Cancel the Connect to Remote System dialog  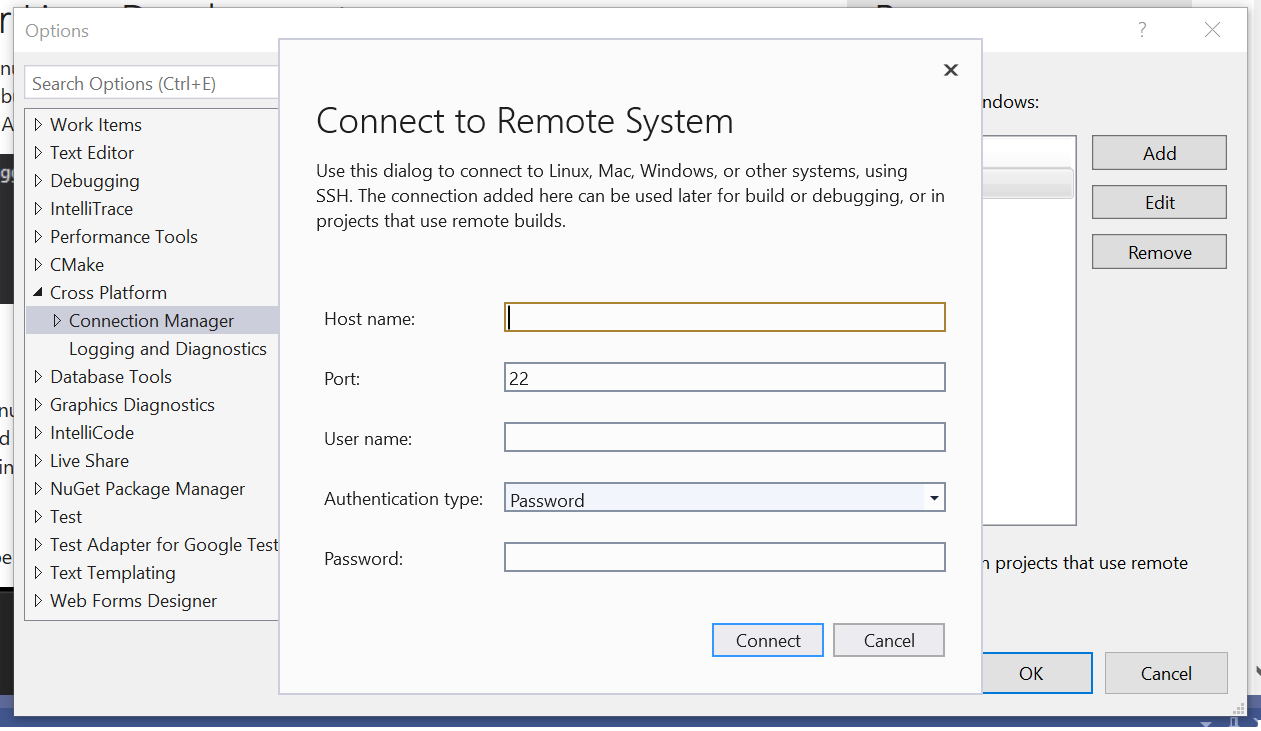point(888,640)
